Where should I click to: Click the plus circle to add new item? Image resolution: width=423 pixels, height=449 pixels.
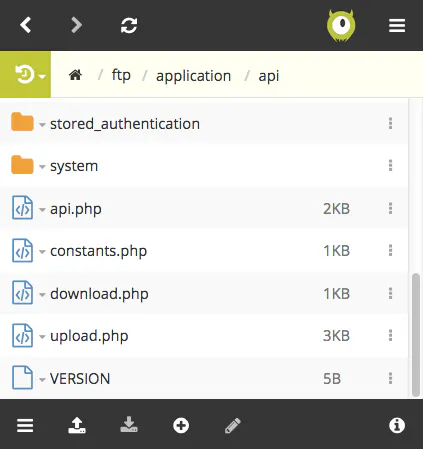[x=181, y=425]
